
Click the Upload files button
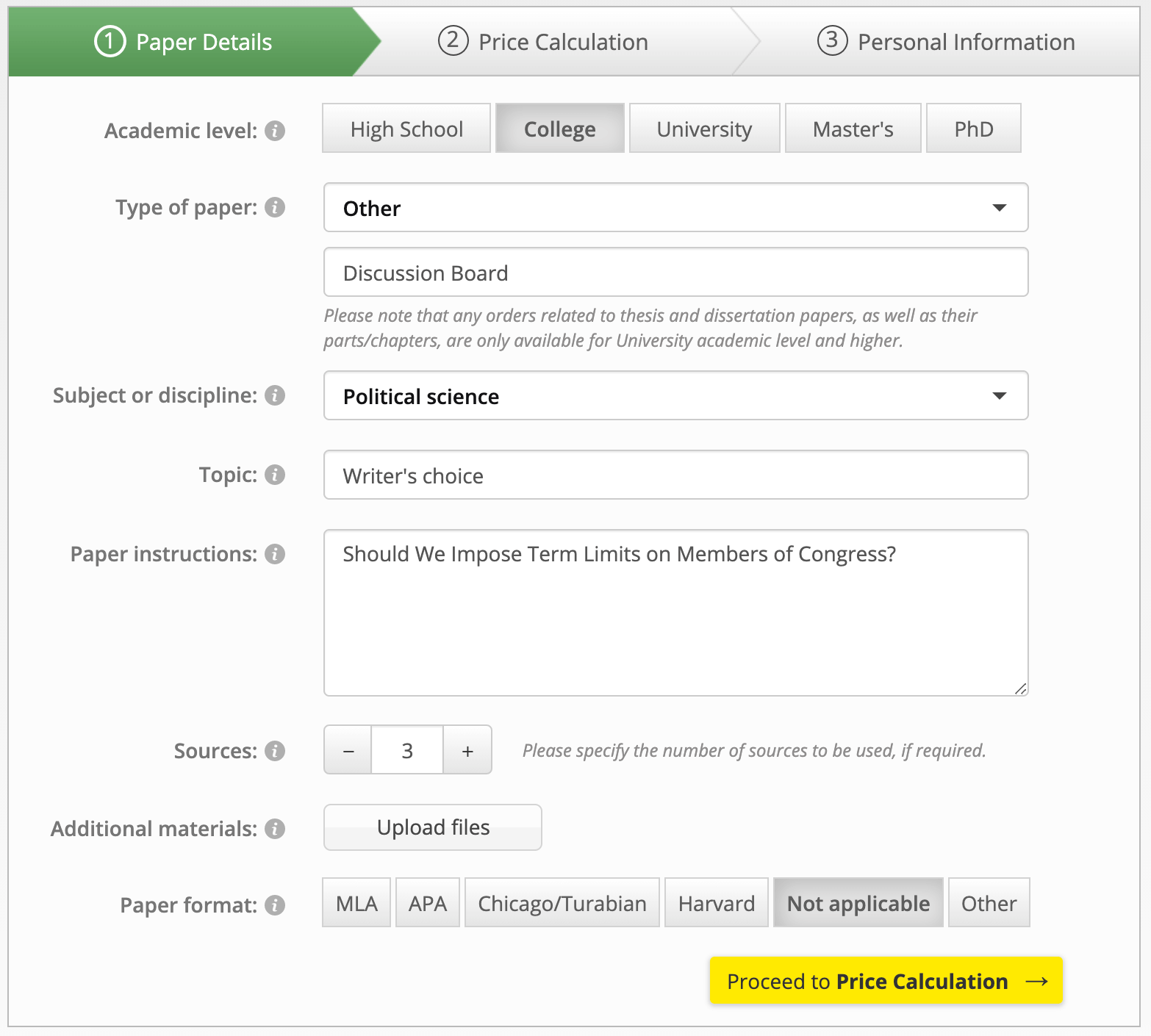tap(433, 827)
